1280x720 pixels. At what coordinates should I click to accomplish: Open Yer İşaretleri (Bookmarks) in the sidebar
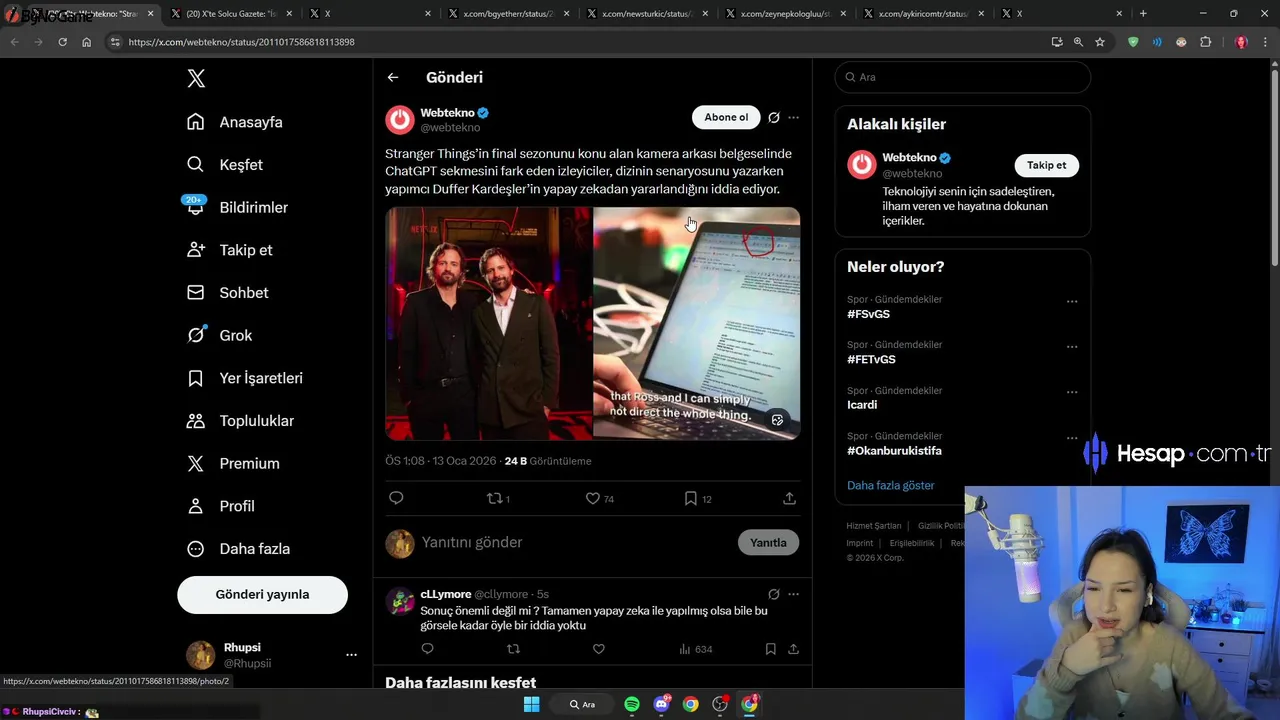(245, 378)
